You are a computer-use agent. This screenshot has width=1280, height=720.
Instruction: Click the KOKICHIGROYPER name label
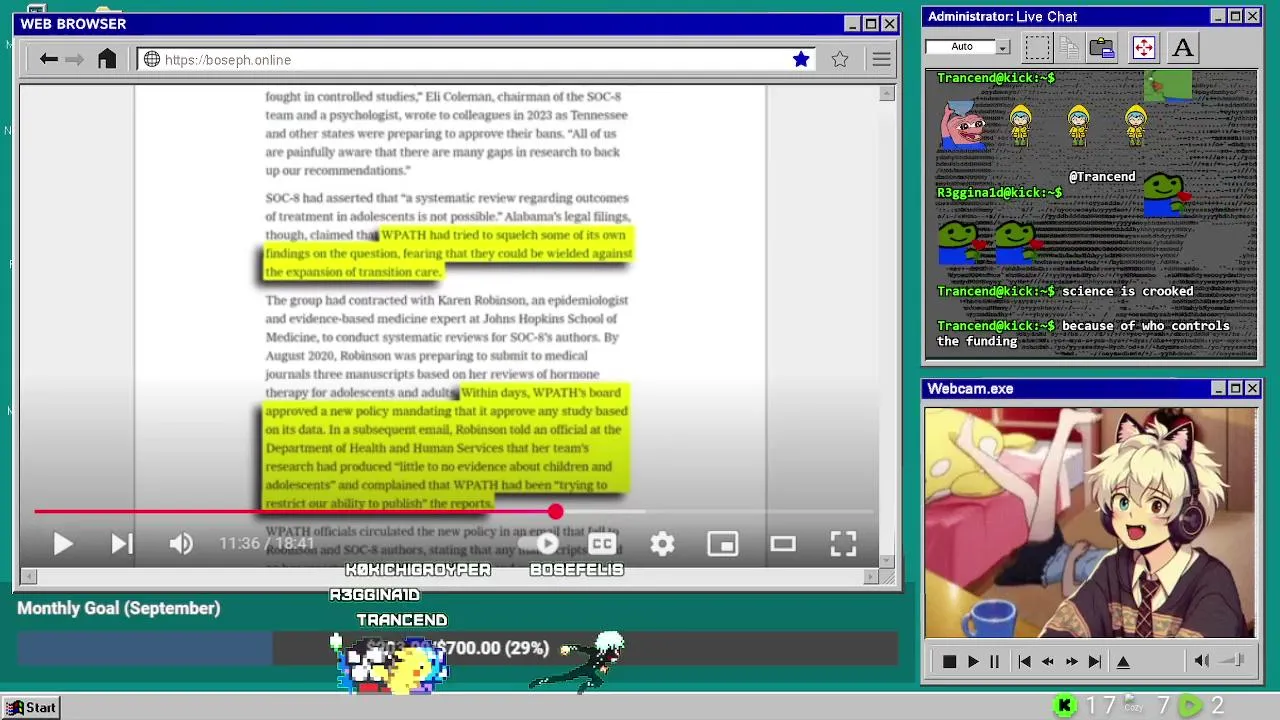pos(418,570)
